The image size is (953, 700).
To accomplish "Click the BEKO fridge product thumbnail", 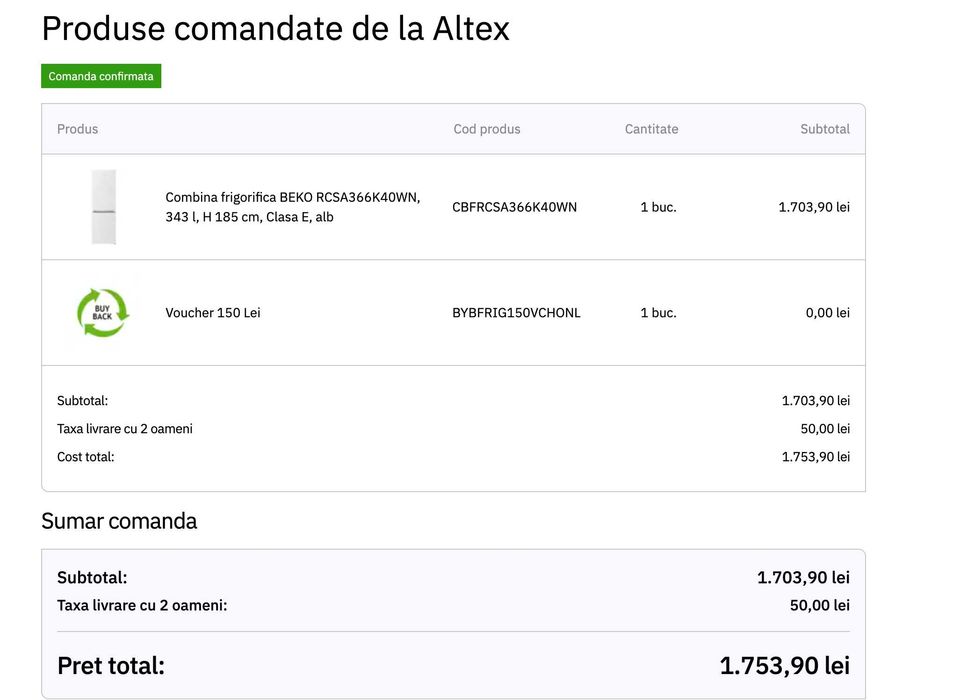I will click(x=103, y=207).
